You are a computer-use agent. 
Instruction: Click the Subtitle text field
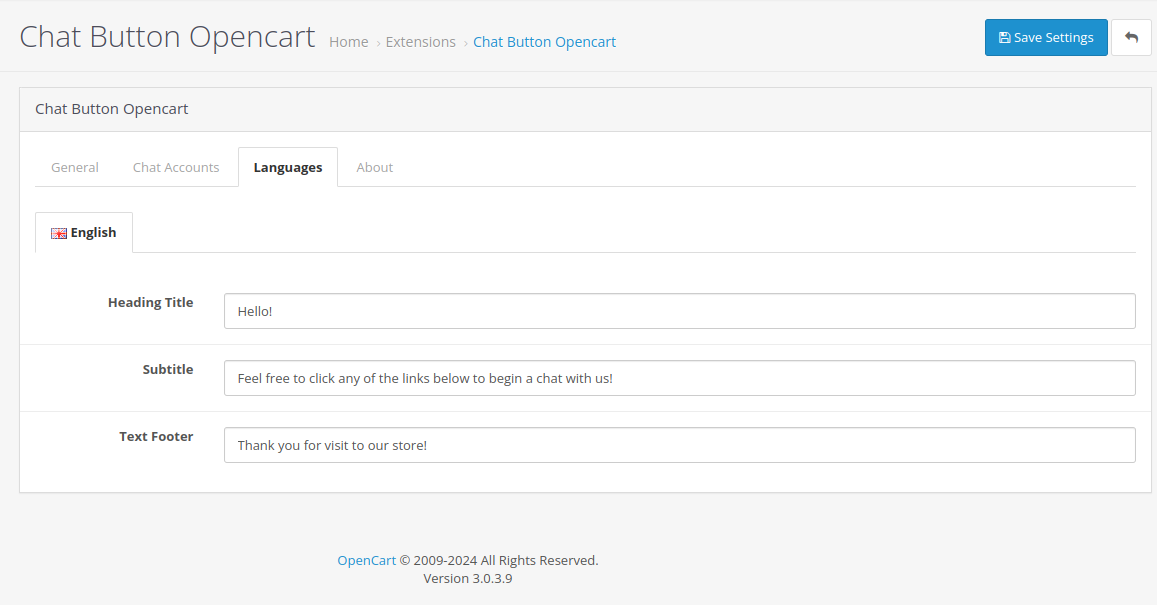click(x=679, y=378)
